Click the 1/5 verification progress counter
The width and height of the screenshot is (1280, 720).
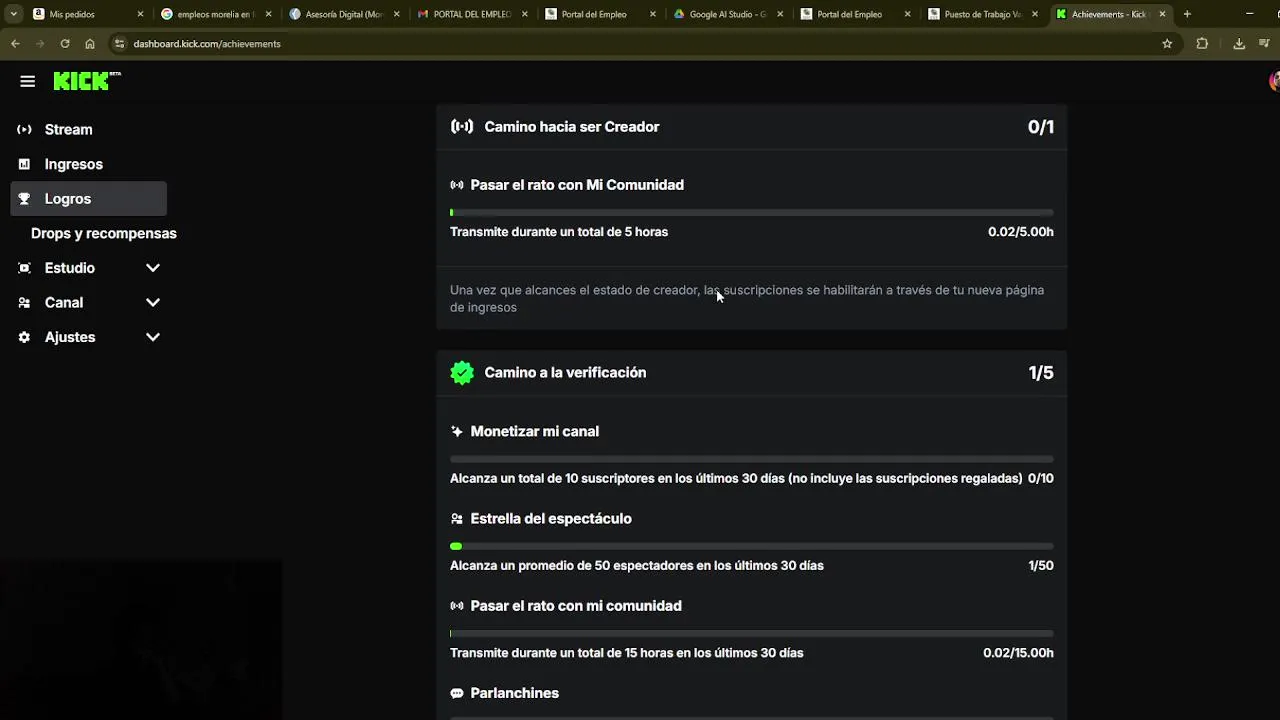tap(1041, 372)
